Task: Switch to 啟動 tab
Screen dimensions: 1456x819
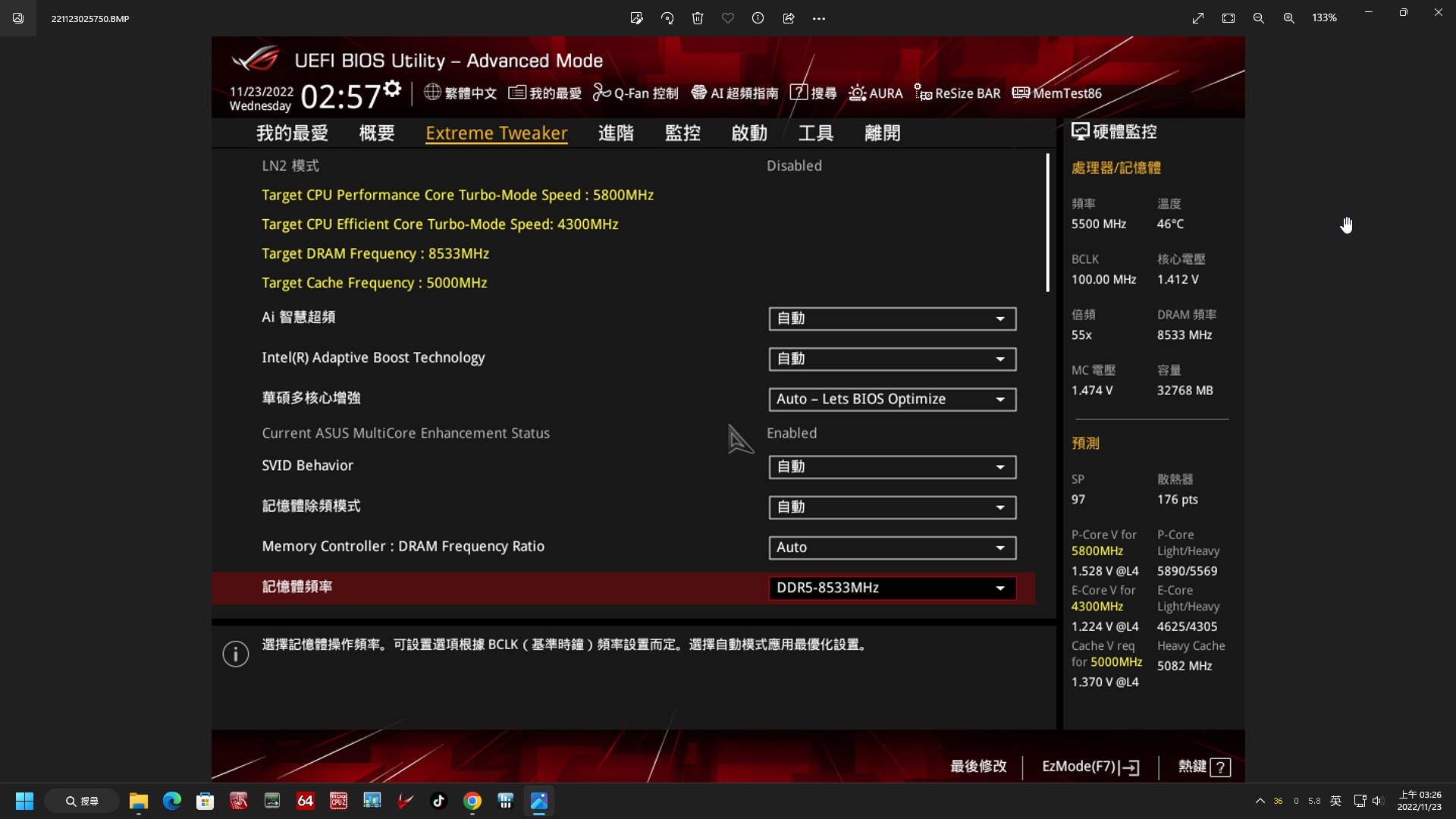Action: click(749, 133)
